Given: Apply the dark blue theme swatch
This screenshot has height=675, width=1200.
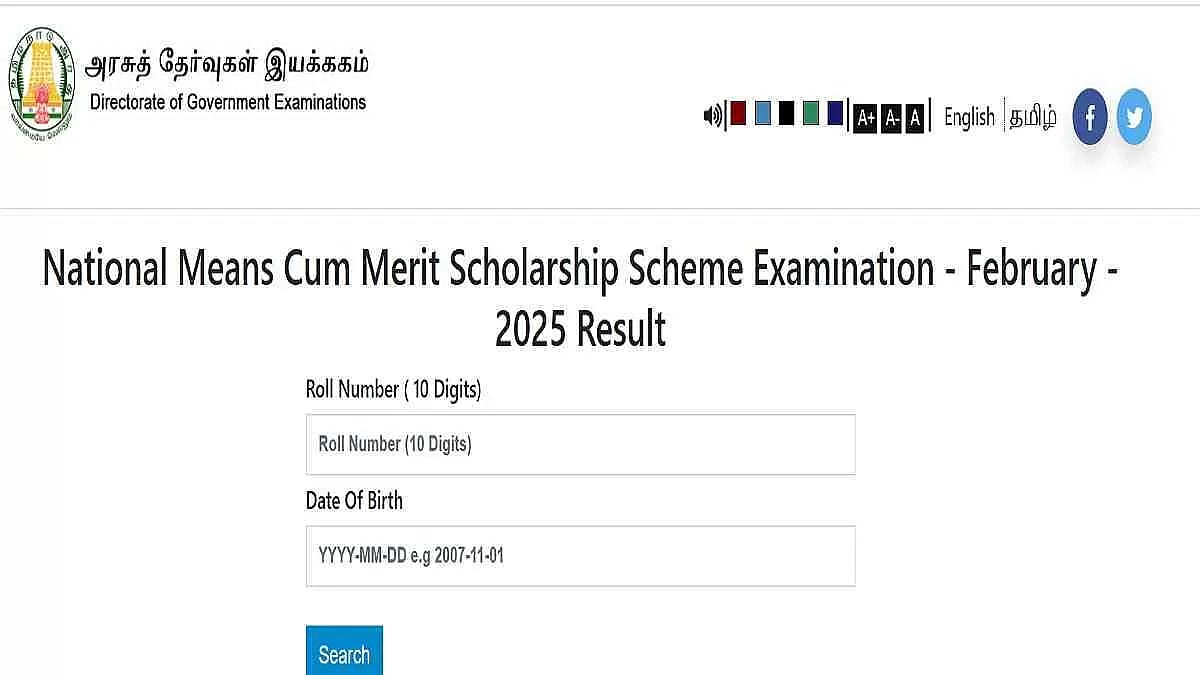Looking at the screenshot, I should (834, 113).
